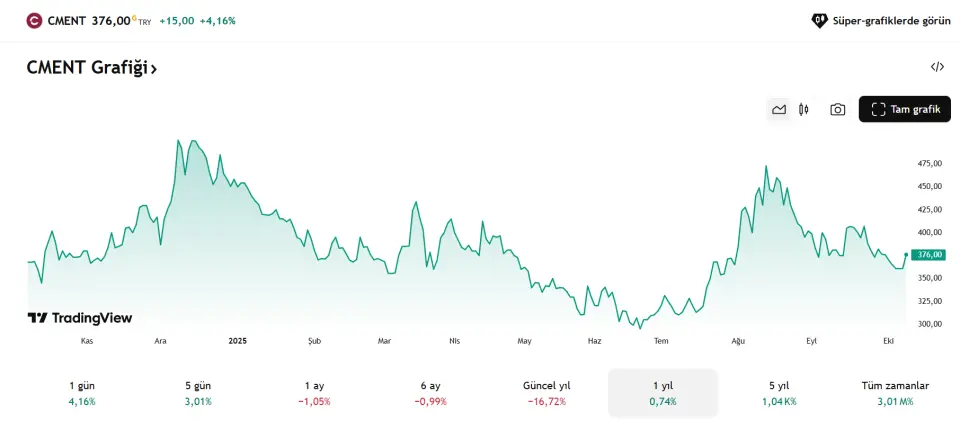Switch to area chart style

click(779, 110)
